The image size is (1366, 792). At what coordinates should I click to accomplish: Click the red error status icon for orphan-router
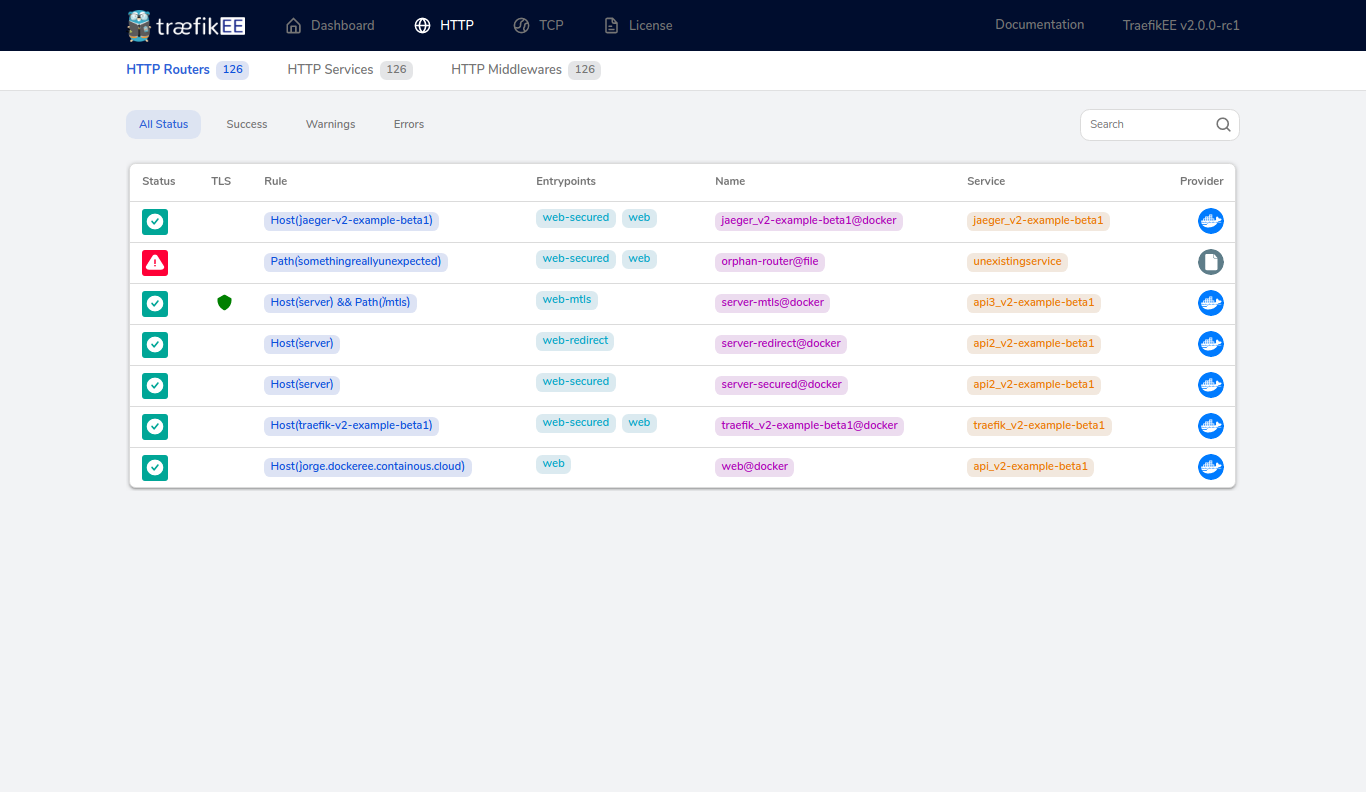point(155,263)
